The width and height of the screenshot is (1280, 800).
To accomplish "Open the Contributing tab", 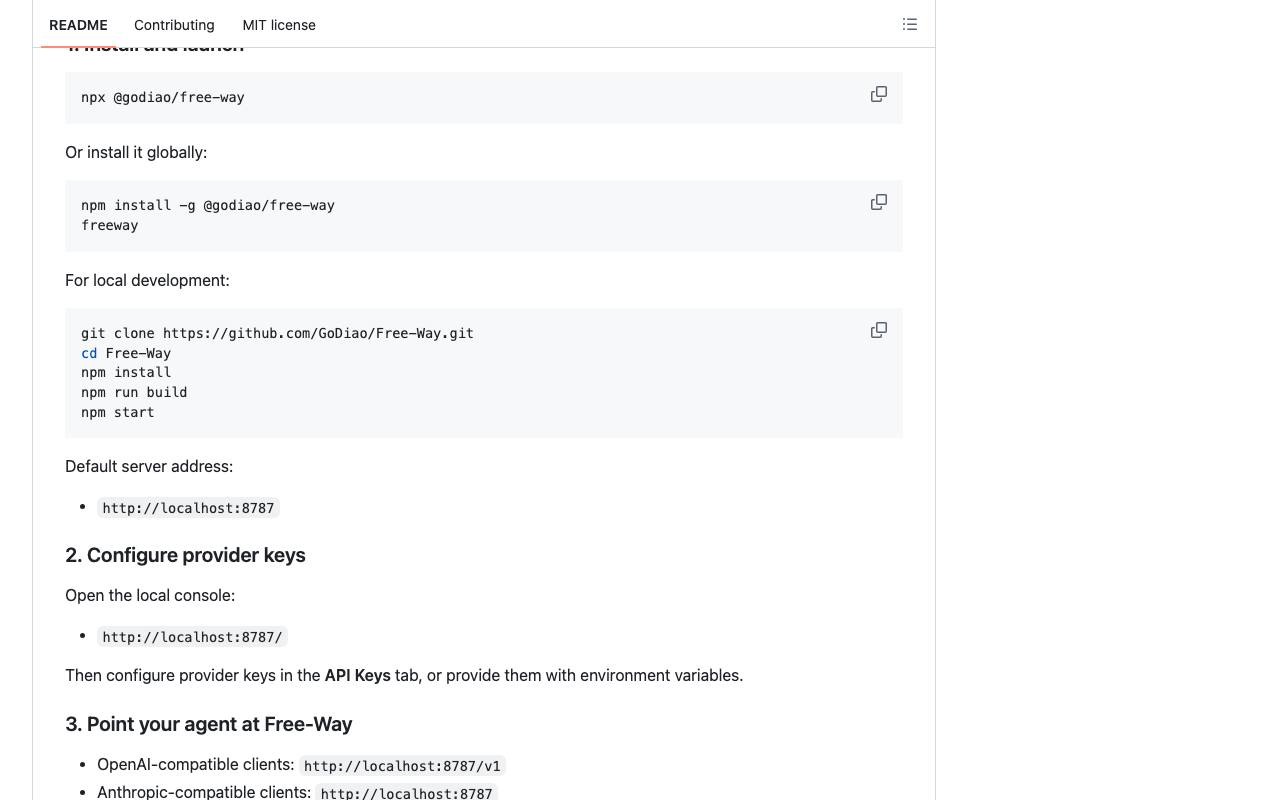I will 174,25.
